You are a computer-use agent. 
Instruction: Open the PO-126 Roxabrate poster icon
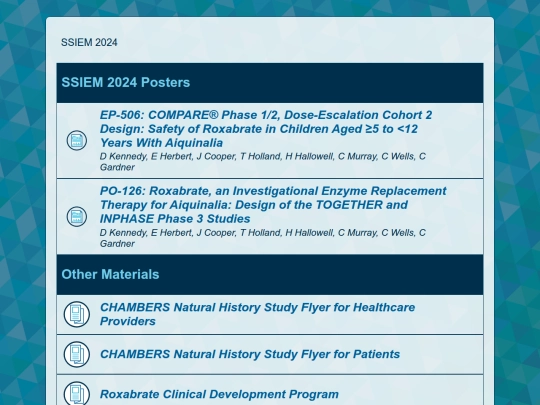pos(76,217)
